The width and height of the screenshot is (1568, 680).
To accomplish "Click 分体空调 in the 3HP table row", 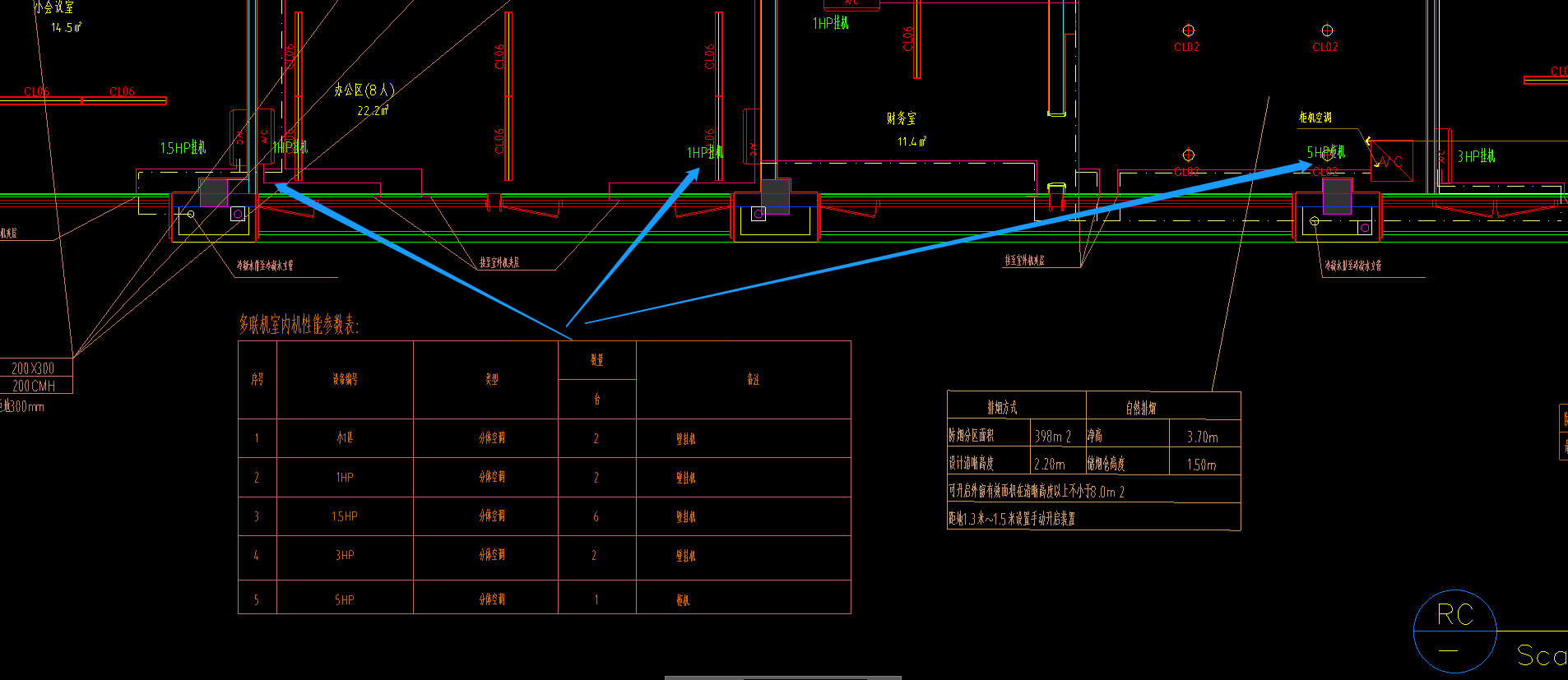I will (x=492, y=555).
